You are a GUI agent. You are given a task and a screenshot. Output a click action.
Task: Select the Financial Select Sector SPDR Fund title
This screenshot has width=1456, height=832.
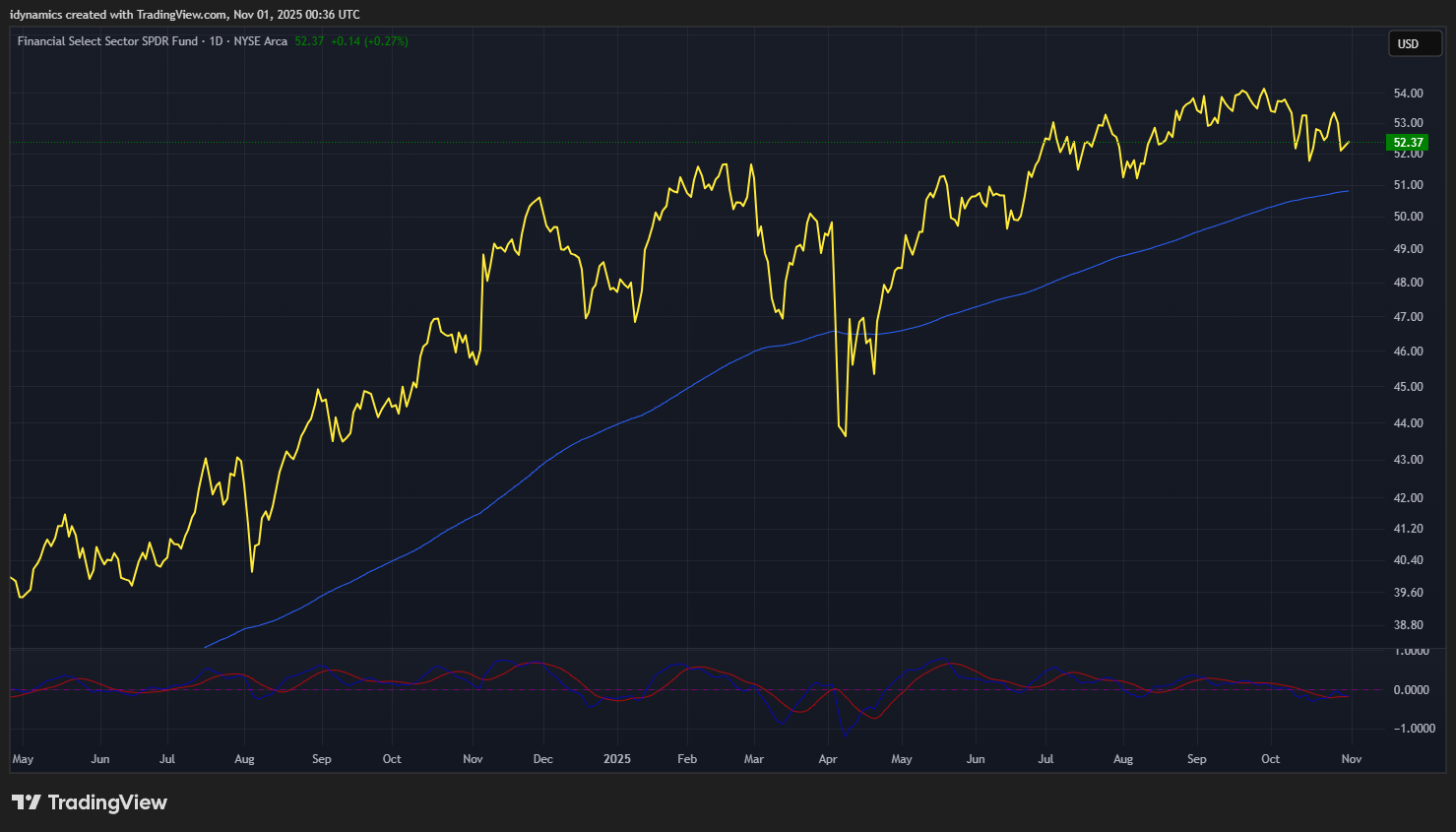(107, 41)
